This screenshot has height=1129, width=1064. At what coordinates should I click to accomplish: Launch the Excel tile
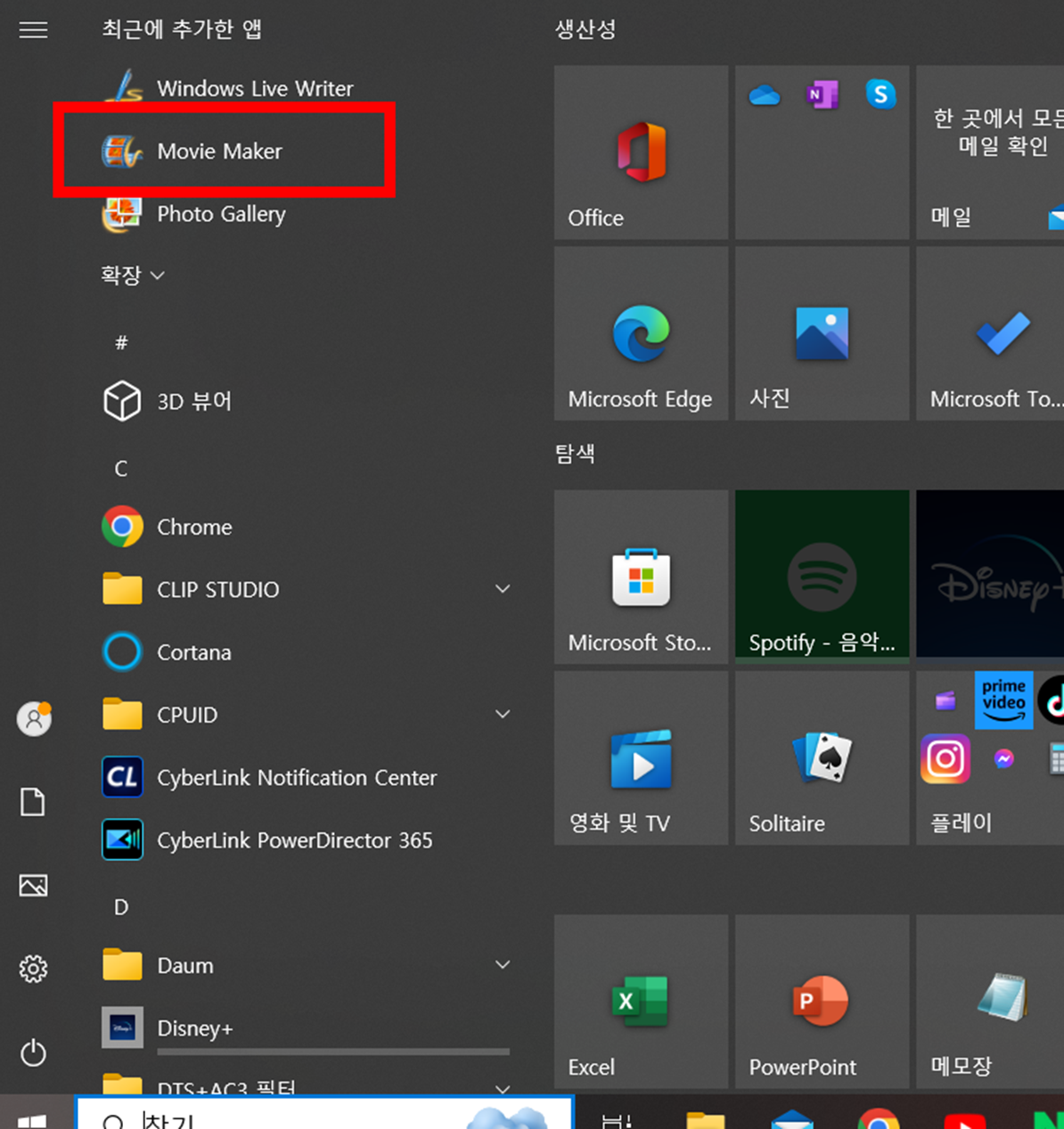[x=642, y=1001]
